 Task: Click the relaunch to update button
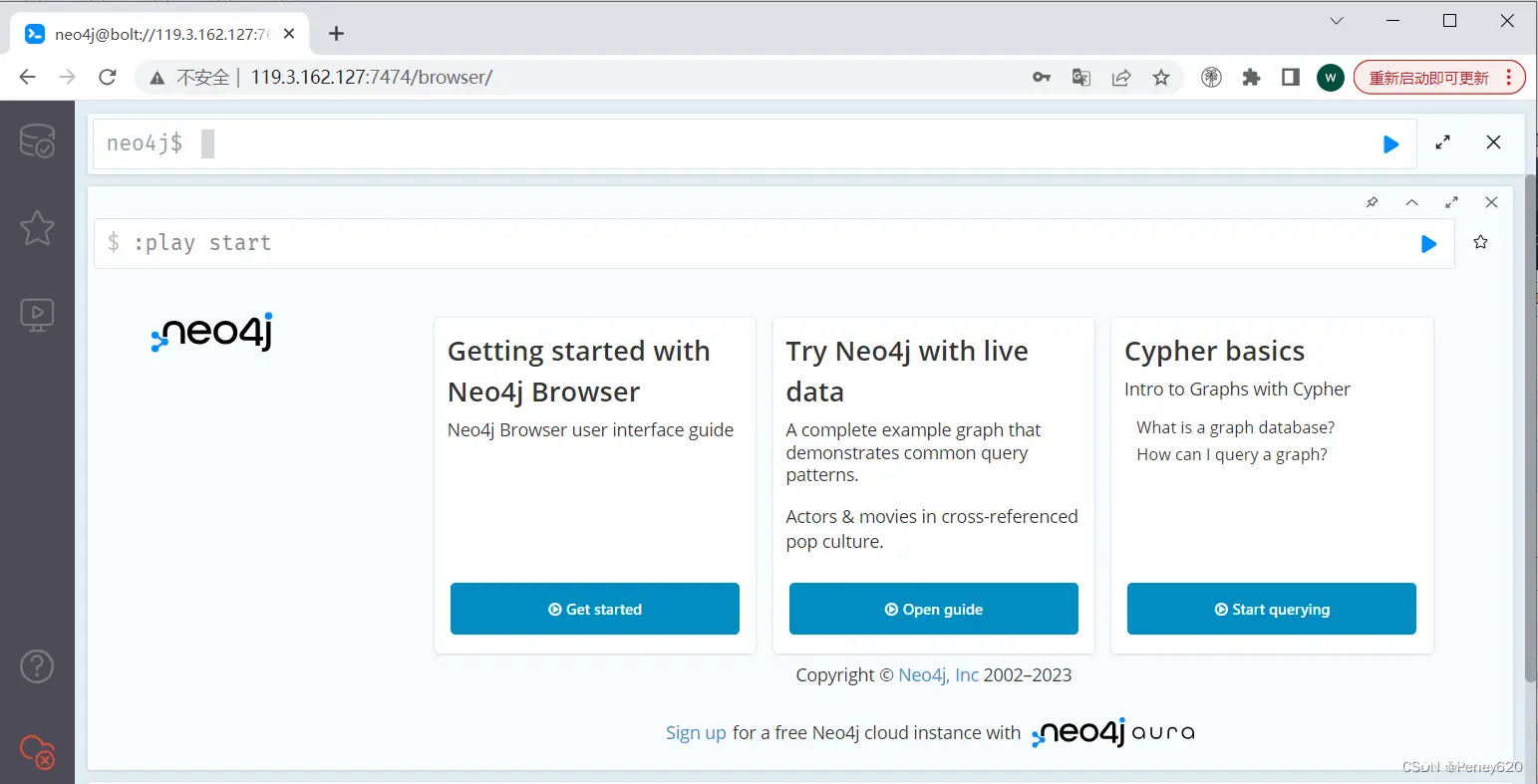pyautogui.click(x=1439, y=77)
